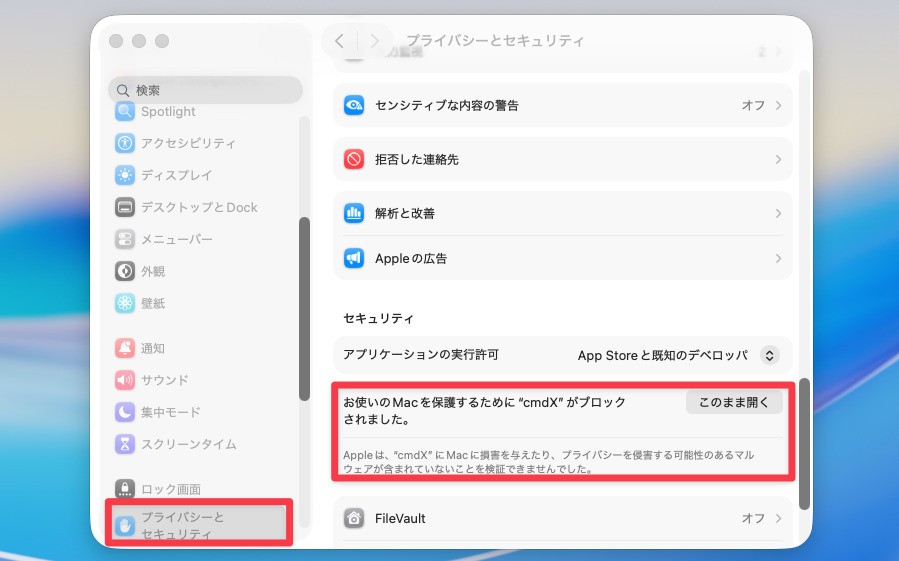Viewport: 899px width, 561px height.
Task: Select スクリーンタイム in the sidebar
Action: coord(204,444)
